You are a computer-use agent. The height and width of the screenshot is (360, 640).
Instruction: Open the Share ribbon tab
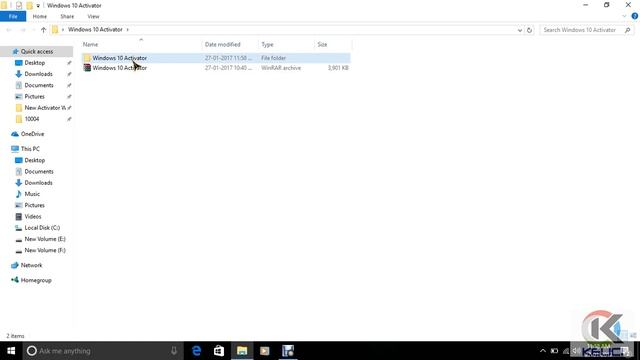(67, 17)
